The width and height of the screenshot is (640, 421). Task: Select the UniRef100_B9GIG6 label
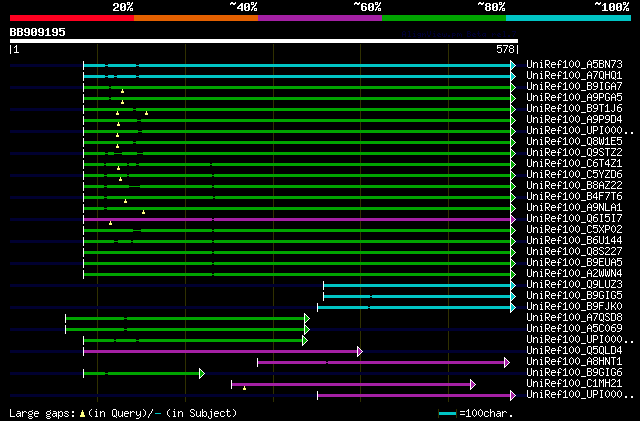tap(574, 373)
